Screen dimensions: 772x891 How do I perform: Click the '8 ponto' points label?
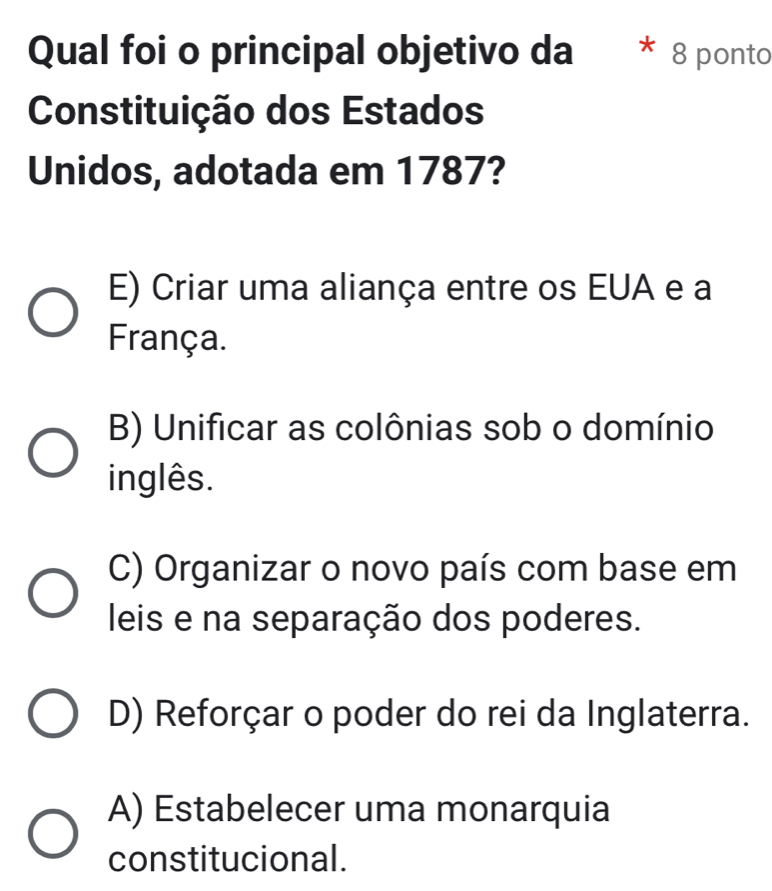(x=722, y=55)
